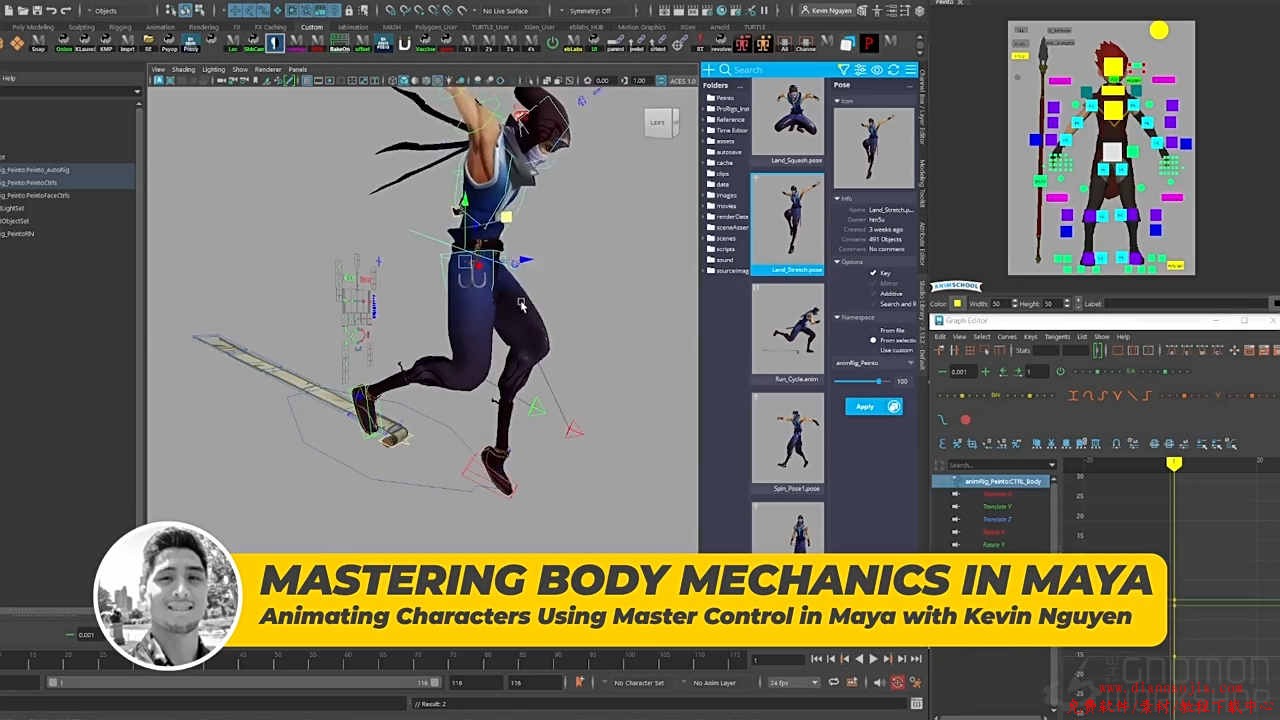
Task: Click the yellow Color swatch
Action: click(958, 303)
